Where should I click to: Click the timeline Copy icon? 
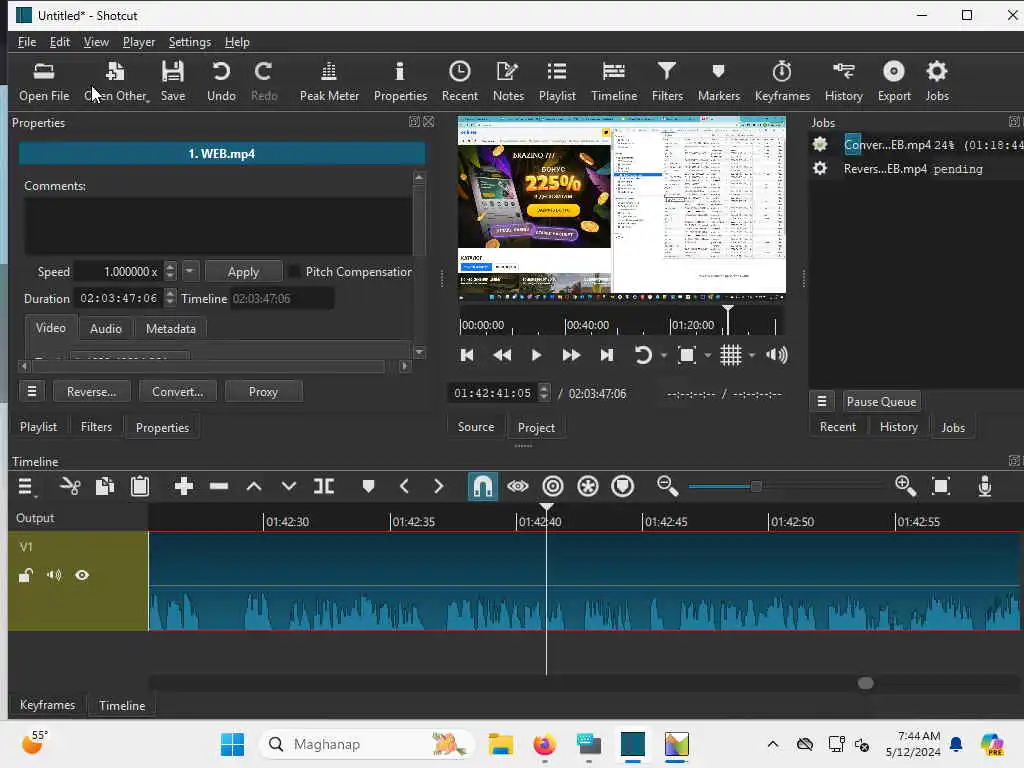pyautogui.click(x=105, y=486)
